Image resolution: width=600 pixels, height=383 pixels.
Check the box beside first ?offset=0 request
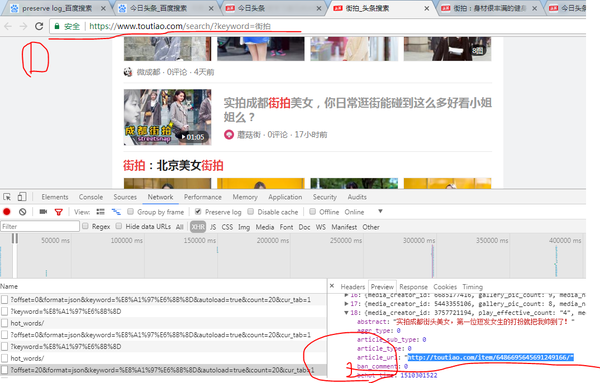(4, 300)
